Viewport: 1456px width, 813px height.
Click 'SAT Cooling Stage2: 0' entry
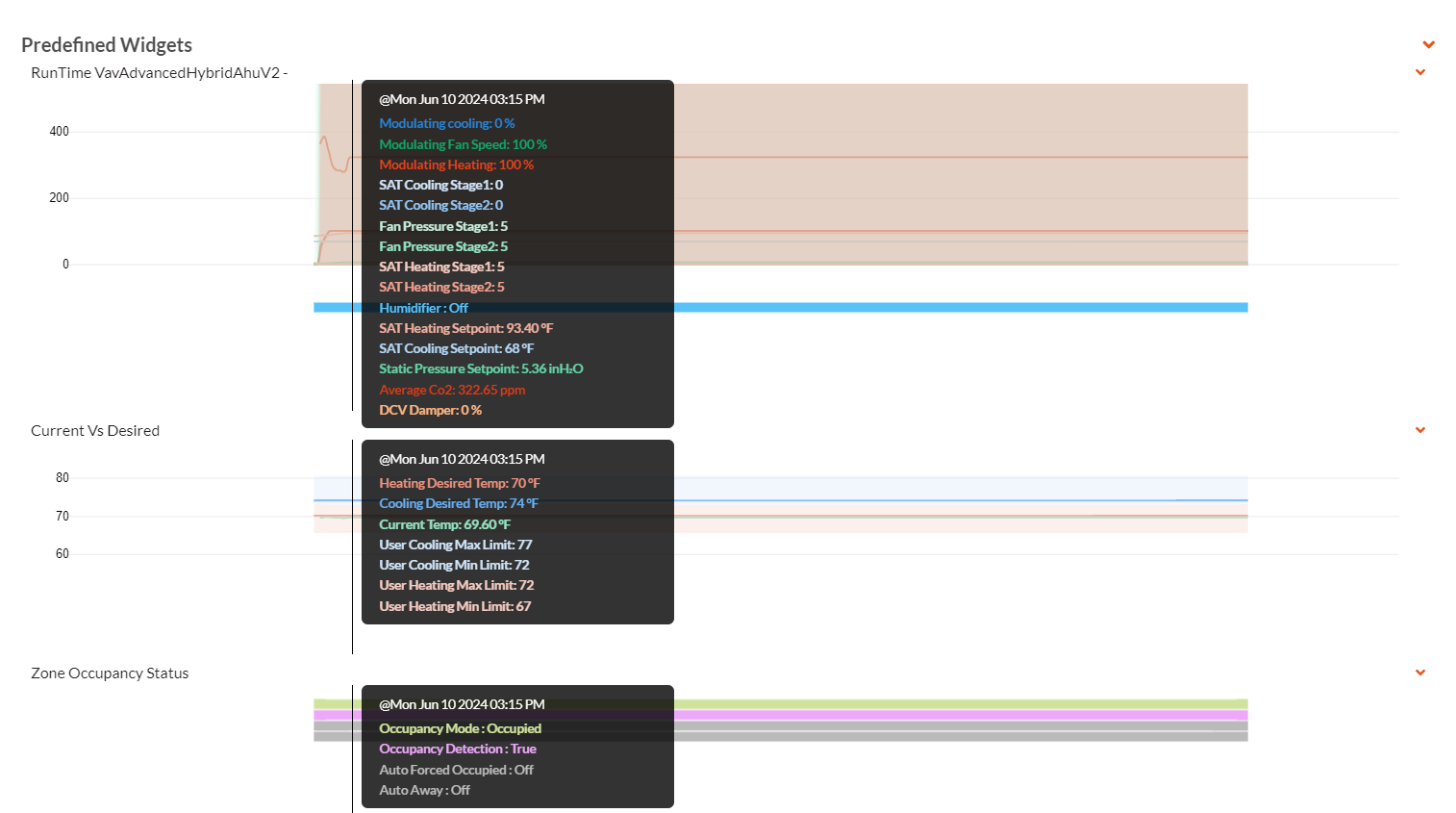click(440, 205)
